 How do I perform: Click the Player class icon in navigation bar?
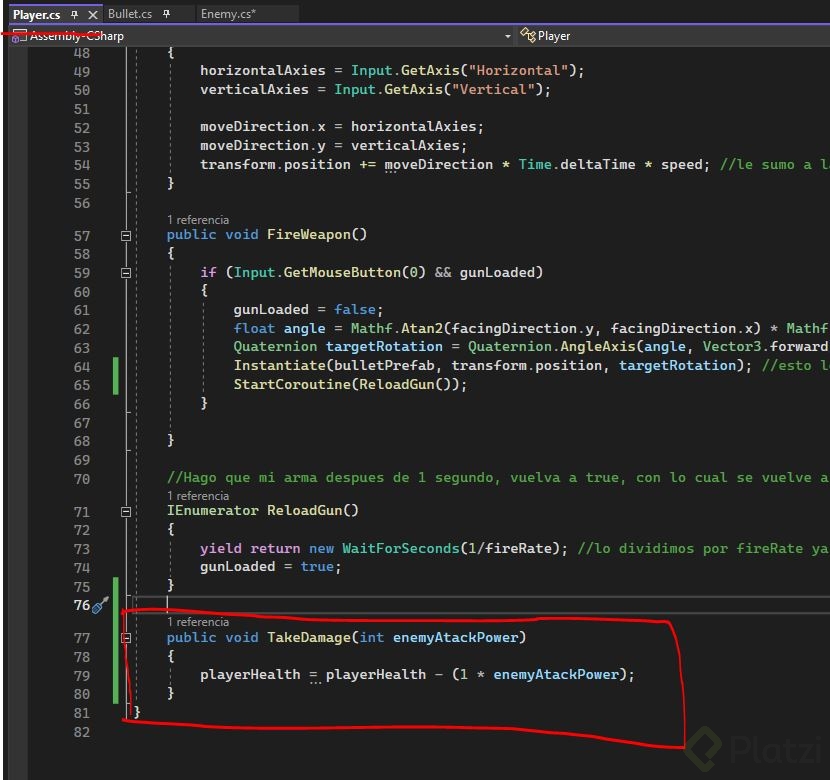pyautogui.click(x=528, y=35)
